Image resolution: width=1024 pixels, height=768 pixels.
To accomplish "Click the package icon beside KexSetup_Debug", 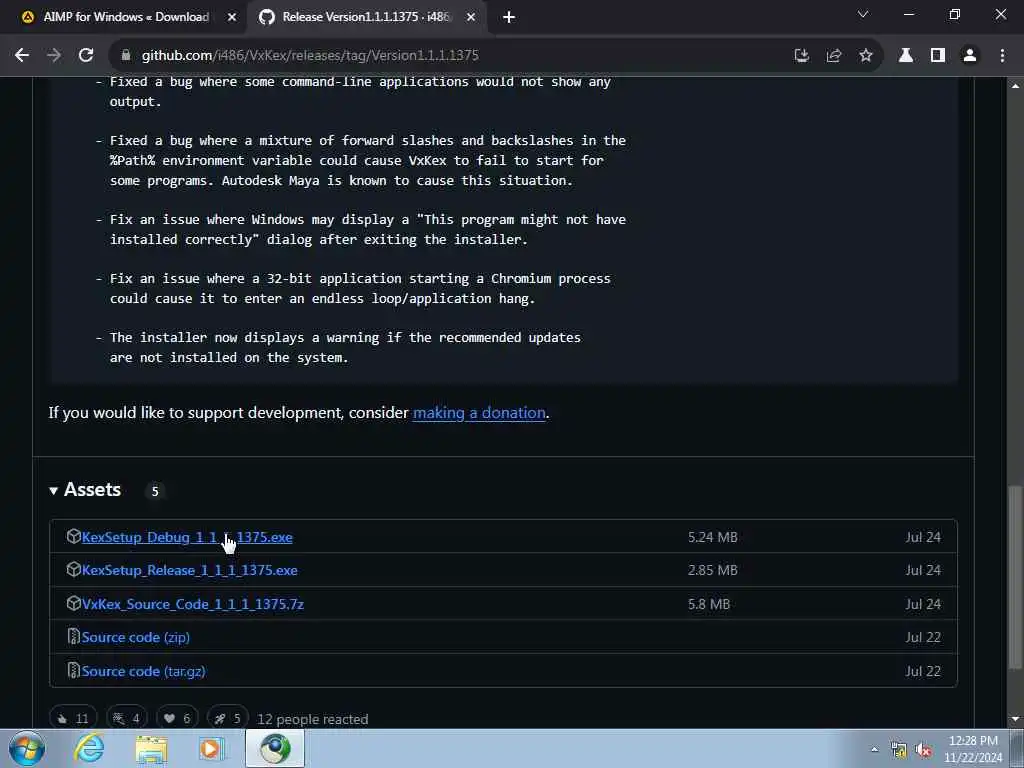I will [74, 536].
